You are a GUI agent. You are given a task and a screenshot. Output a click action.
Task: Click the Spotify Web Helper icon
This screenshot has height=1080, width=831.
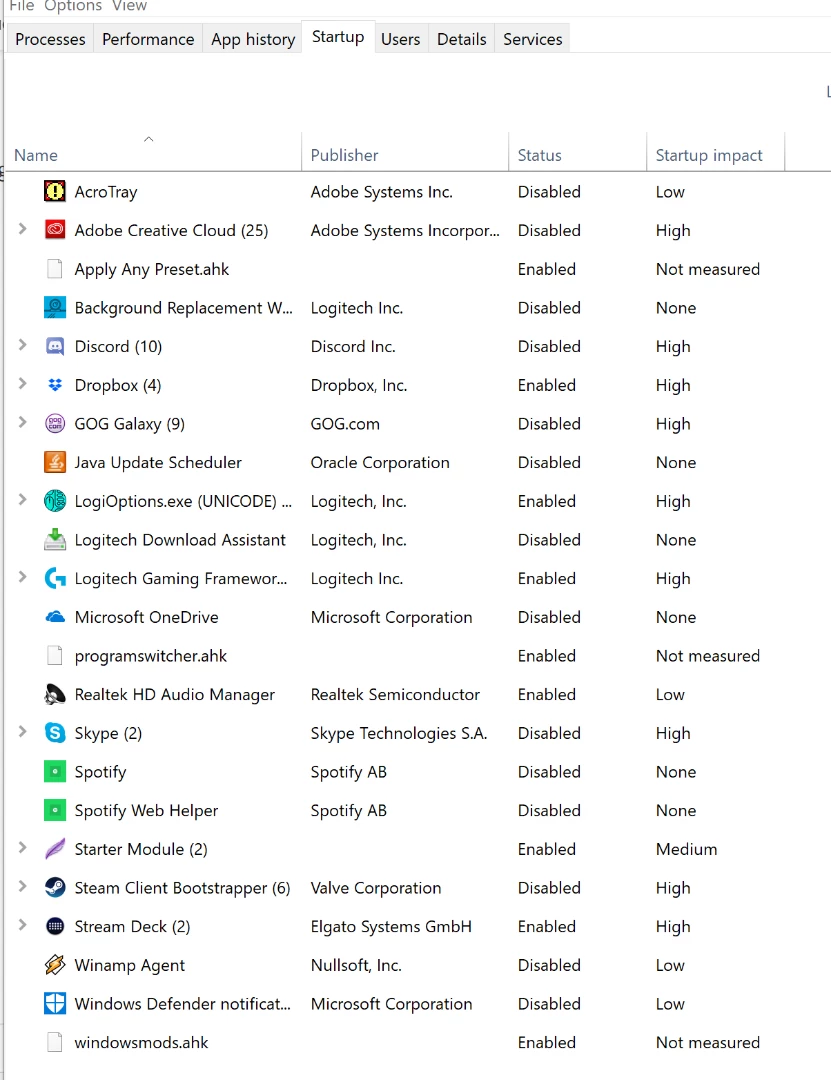55,810
